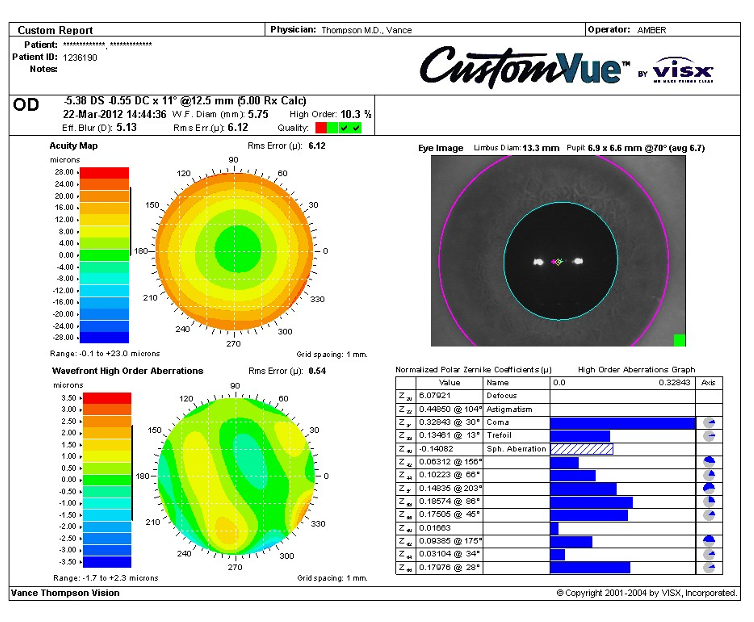Click physician name 'Thompson M.D., Vance'
Image resolution: width=754 pixels, height=622 pixels.
coord(366,30)
